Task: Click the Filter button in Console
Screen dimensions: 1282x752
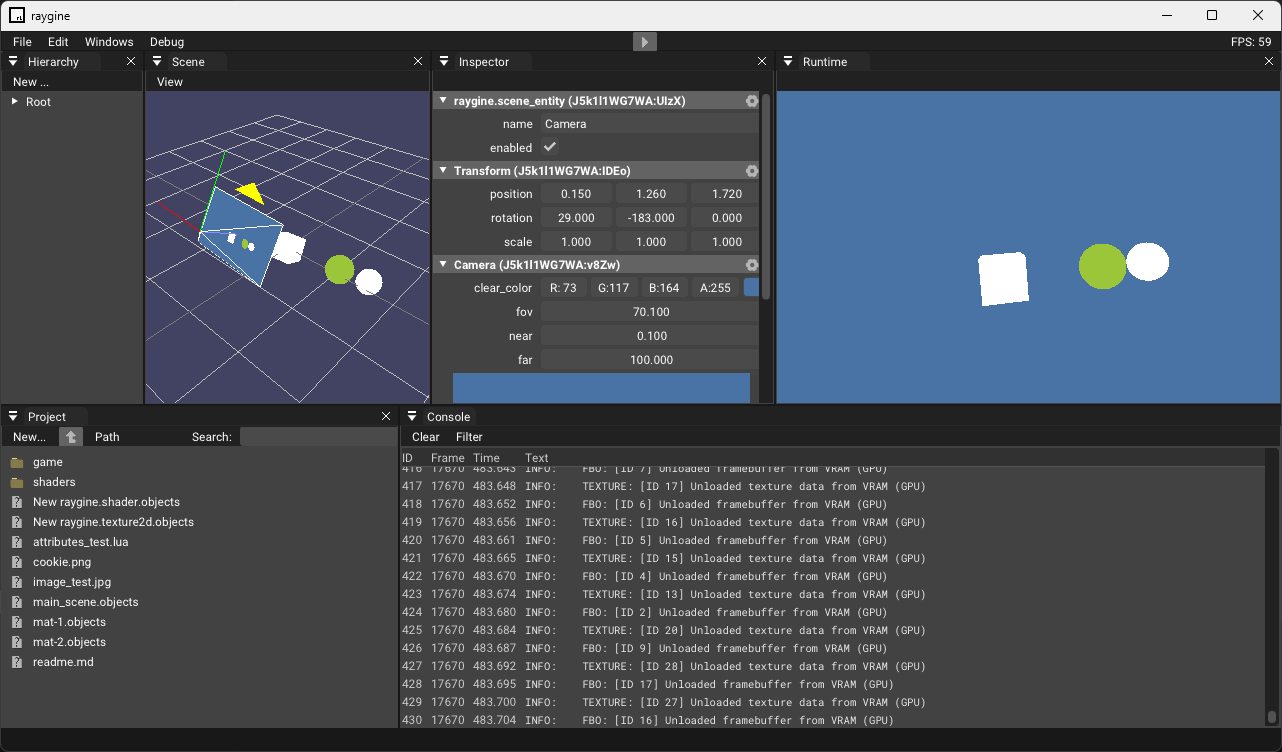Action: 469,437
